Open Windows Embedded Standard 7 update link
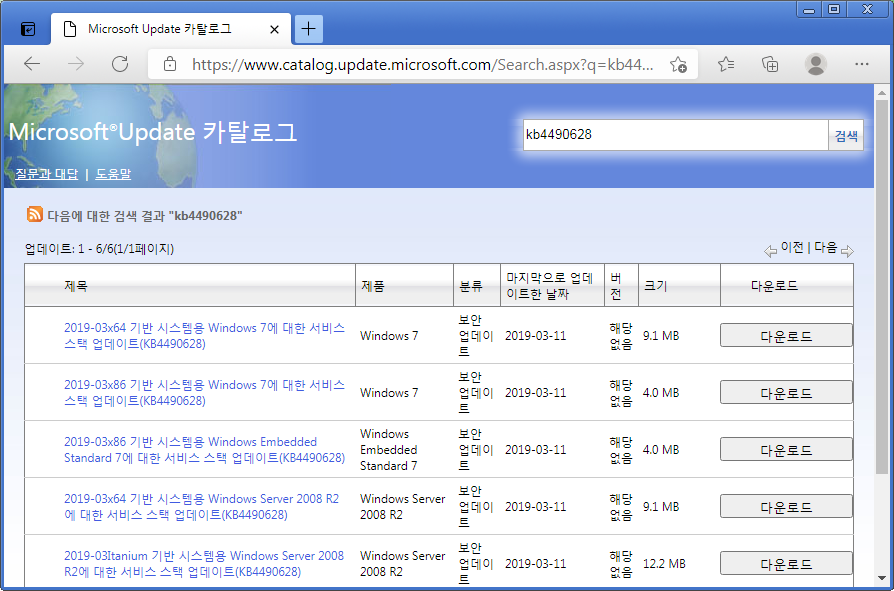Screen dimensions: 894x591 click(204, 450)
